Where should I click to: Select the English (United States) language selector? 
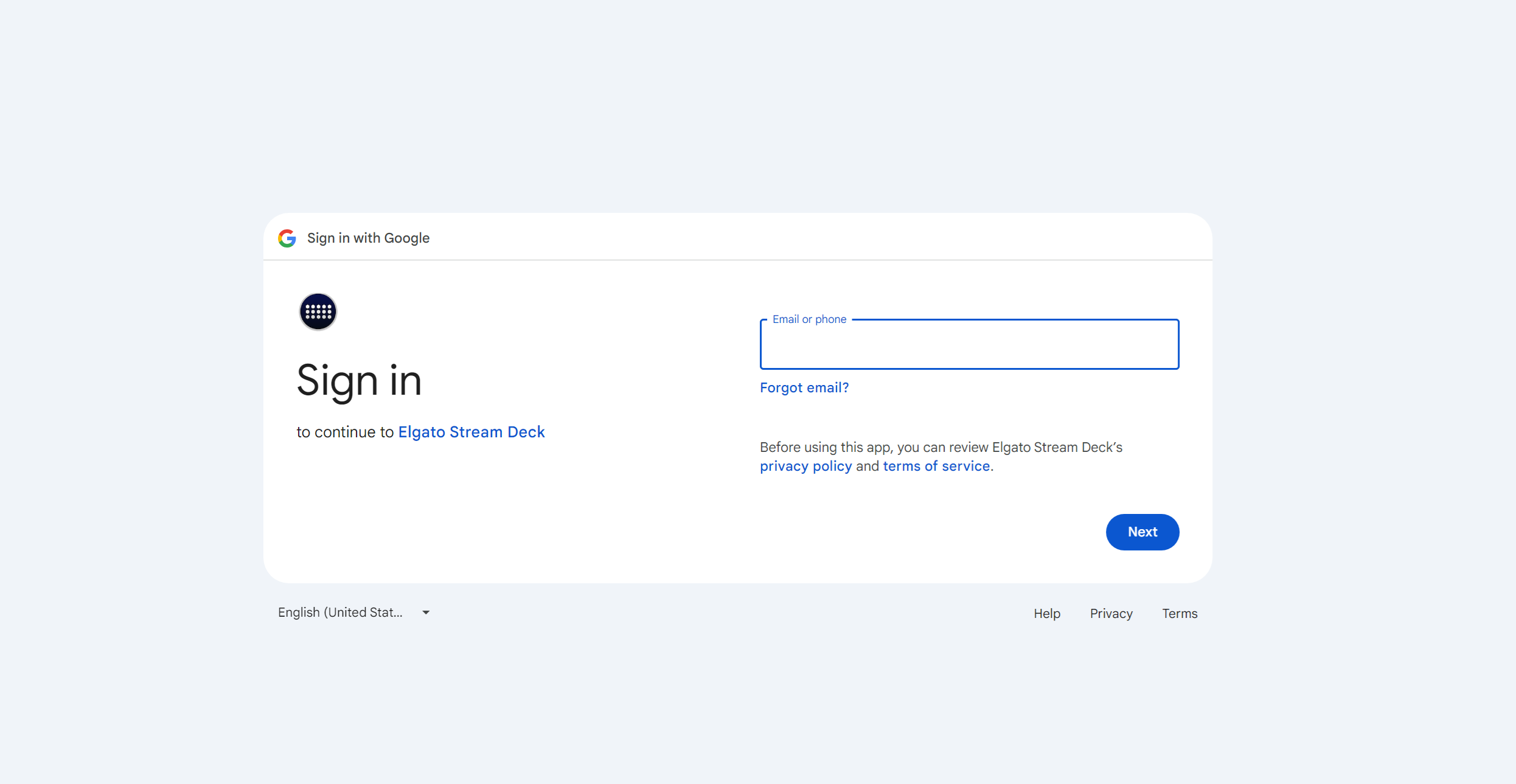tap(355, 612)
